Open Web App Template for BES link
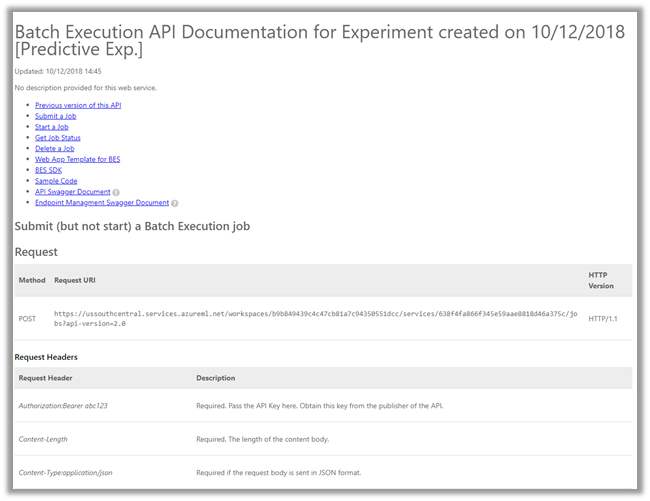This screenshot has height=501, width=650. [77, 160]
